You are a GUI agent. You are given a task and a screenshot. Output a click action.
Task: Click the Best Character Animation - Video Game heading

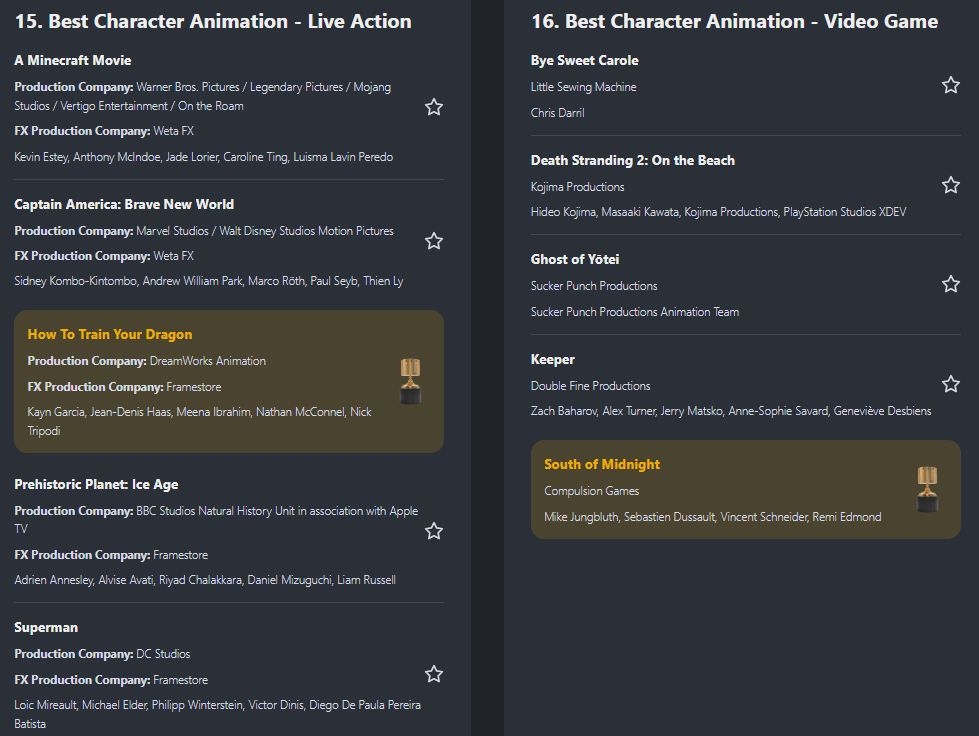coord(734,21)
